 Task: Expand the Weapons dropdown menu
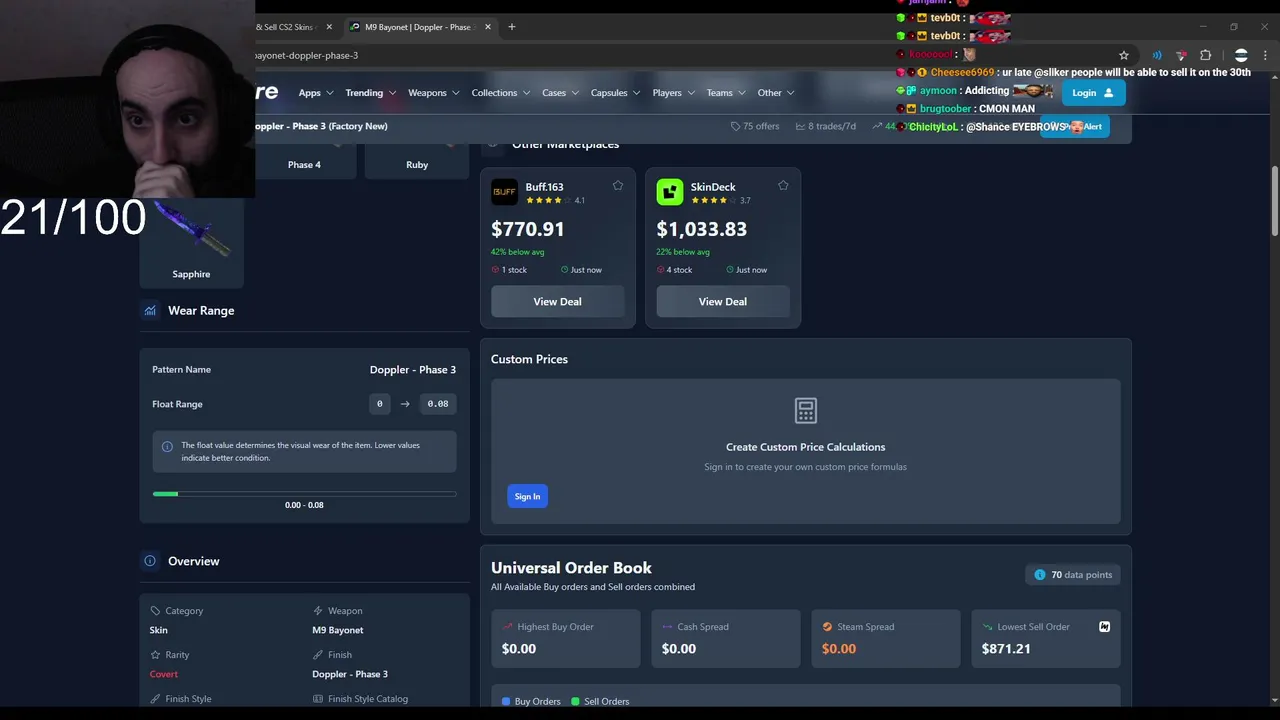(433, 93)
